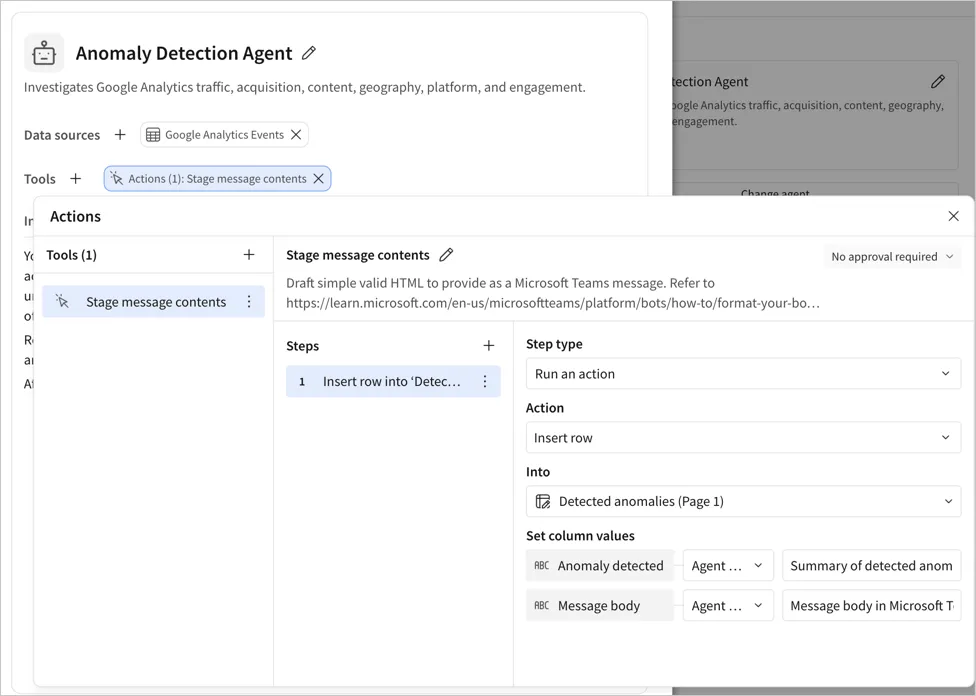
Task: Remove Google Analytics Events data source
Action: click(296, 134)
